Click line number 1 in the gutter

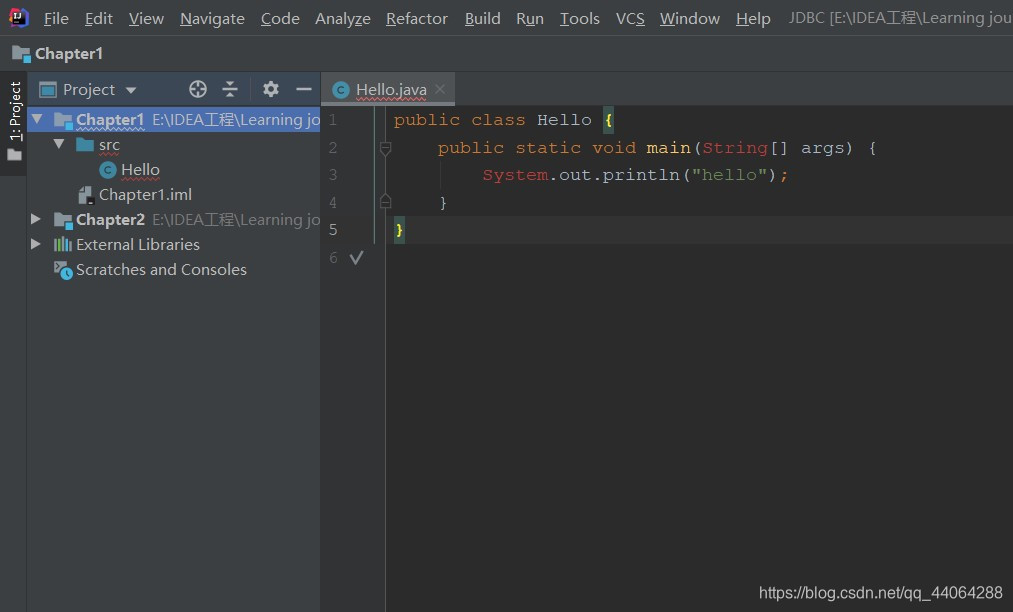333,120
